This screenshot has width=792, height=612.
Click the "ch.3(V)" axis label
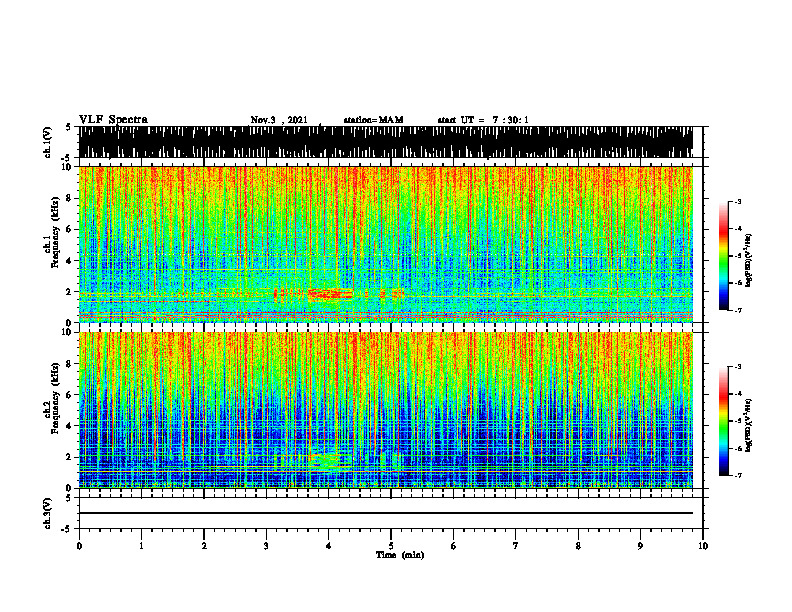[x=48, y=513]
